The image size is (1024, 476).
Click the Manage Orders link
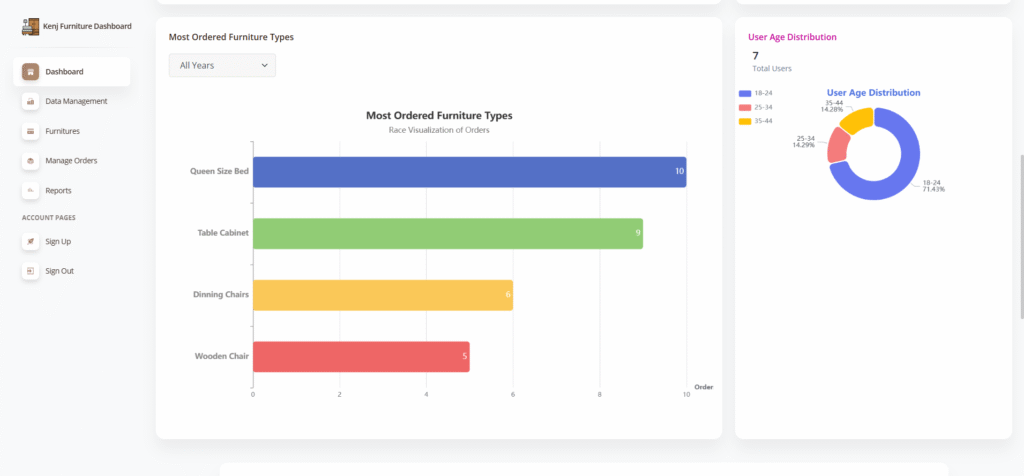point(71,160)
